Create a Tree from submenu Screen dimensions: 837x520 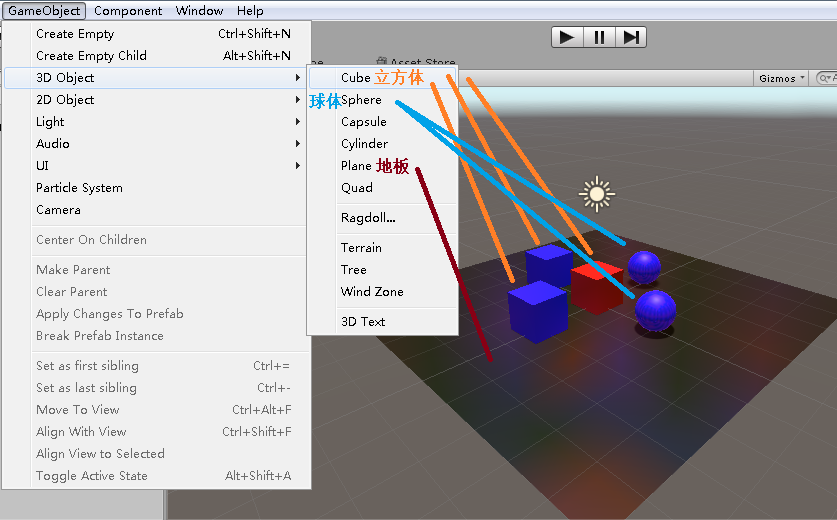(383, 270)
